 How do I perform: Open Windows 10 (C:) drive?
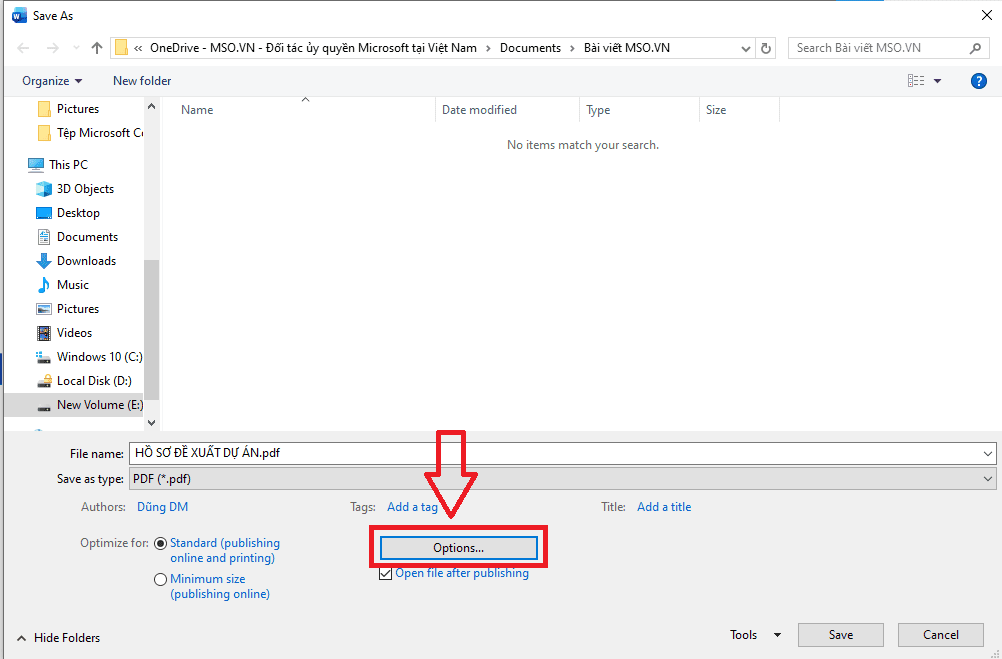pyautogui.click(x=98, y=357)
